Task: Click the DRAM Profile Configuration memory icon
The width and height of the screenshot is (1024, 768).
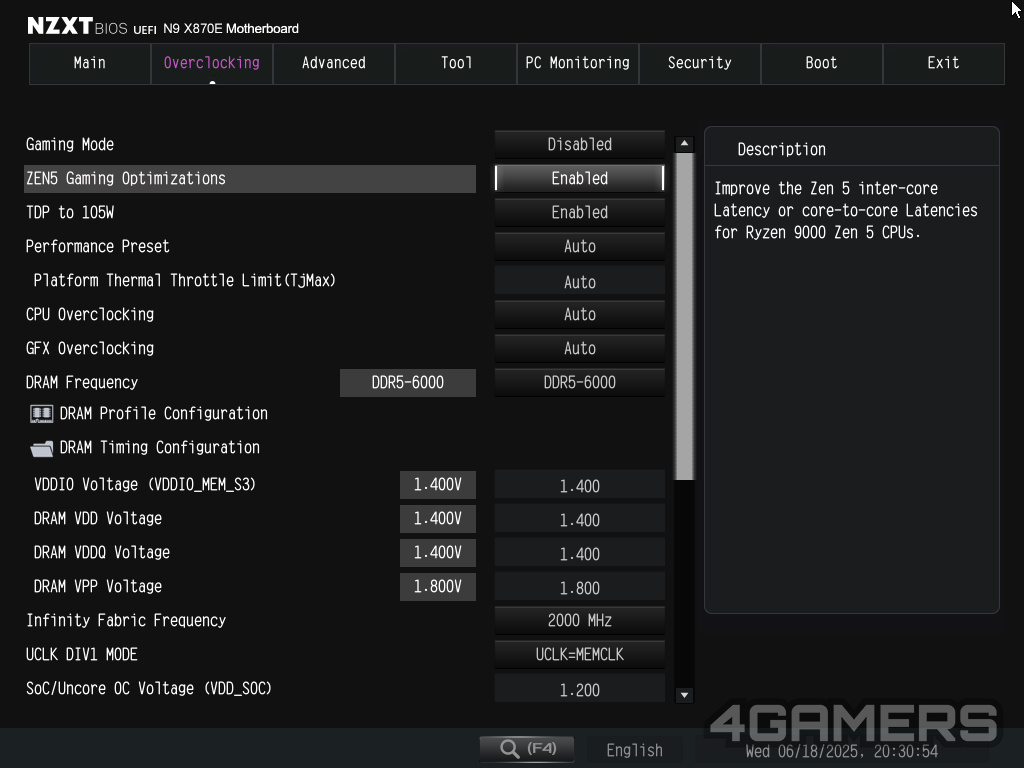Action: tap(42, 413)
